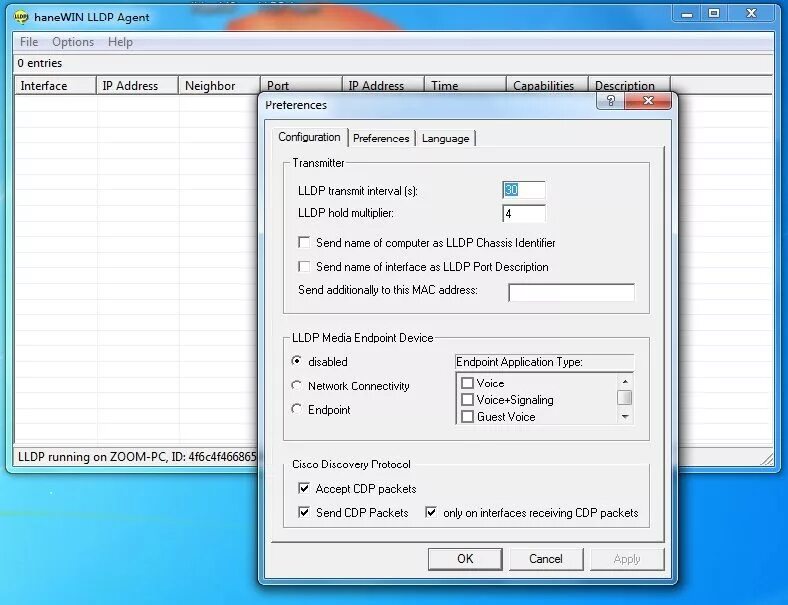Close the haneWIN LLDP Agent main window

coord(751,14)
